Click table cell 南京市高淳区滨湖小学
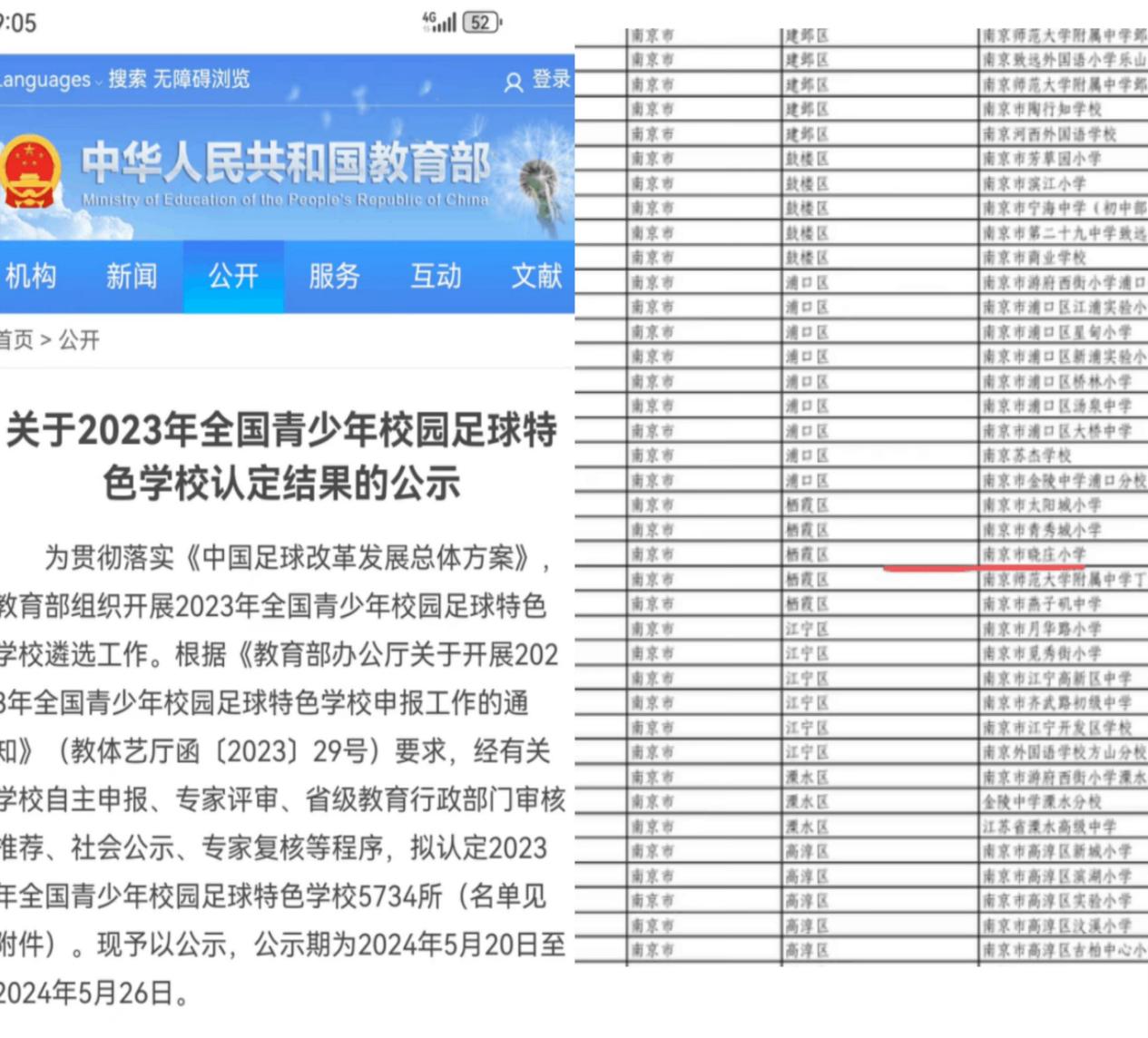1148x1038 pixels. [1057, 876]
